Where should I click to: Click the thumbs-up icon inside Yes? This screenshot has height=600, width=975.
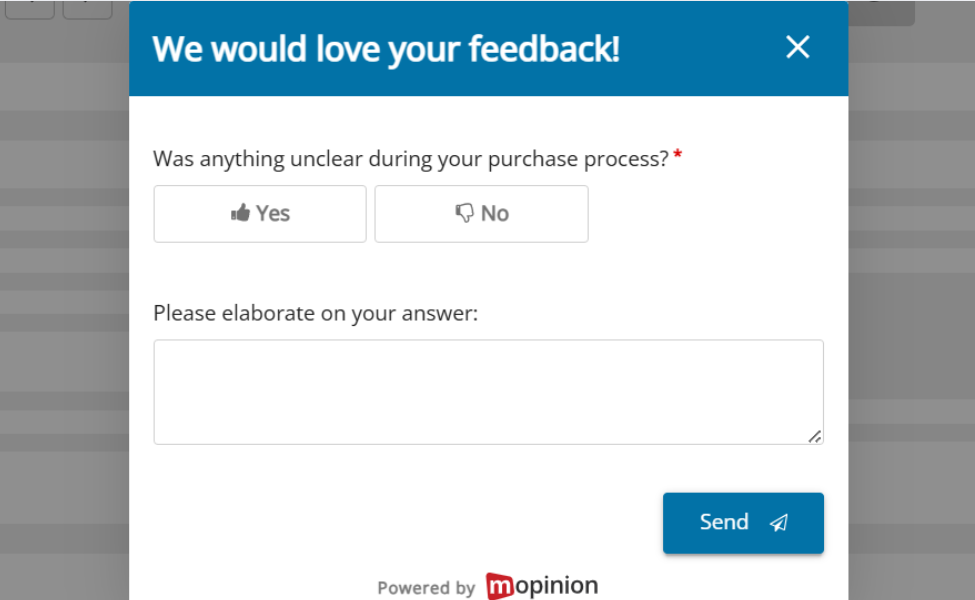point(243,212)
